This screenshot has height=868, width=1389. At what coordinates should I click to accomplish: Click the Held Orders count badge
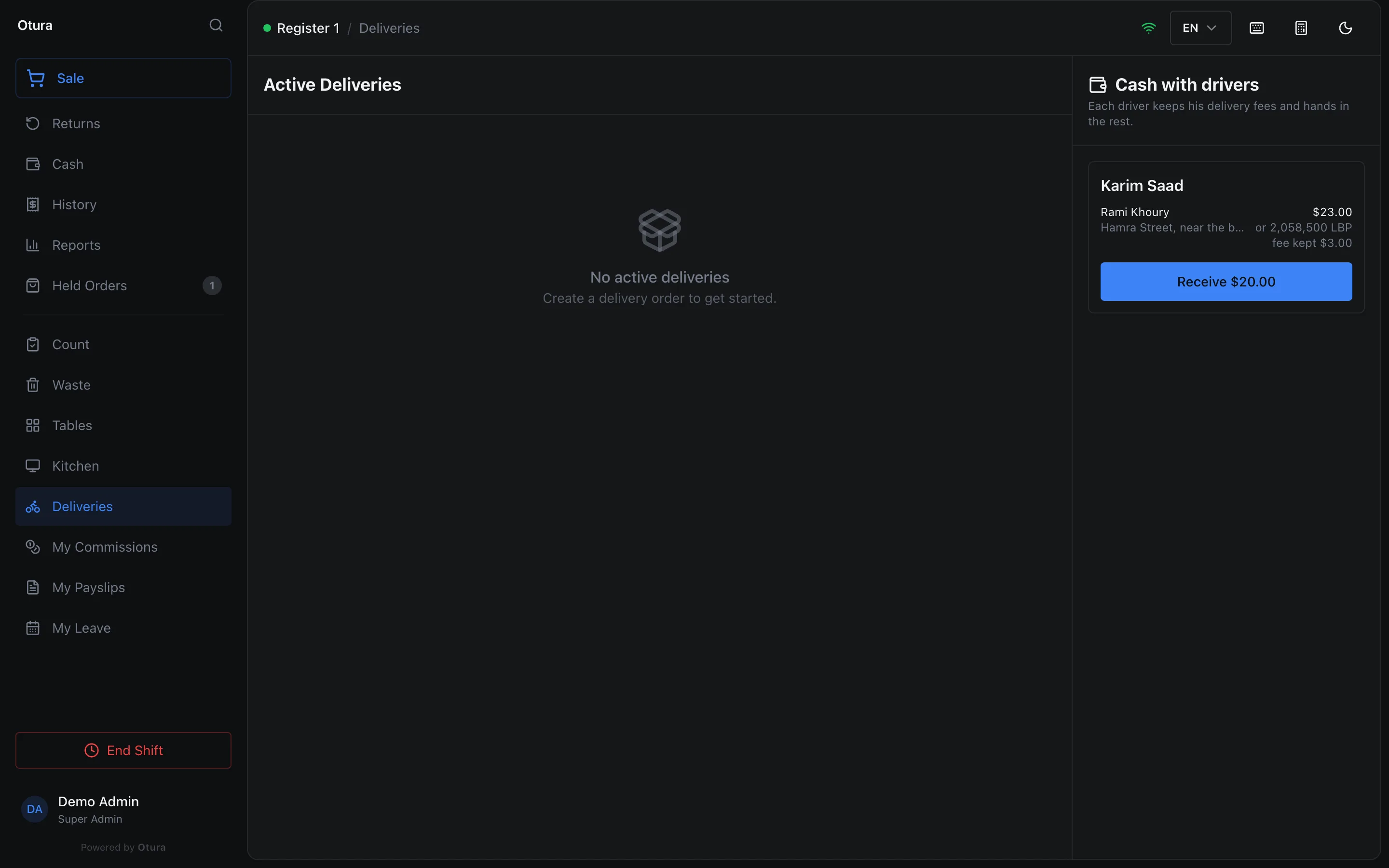[x=212, y=286]
